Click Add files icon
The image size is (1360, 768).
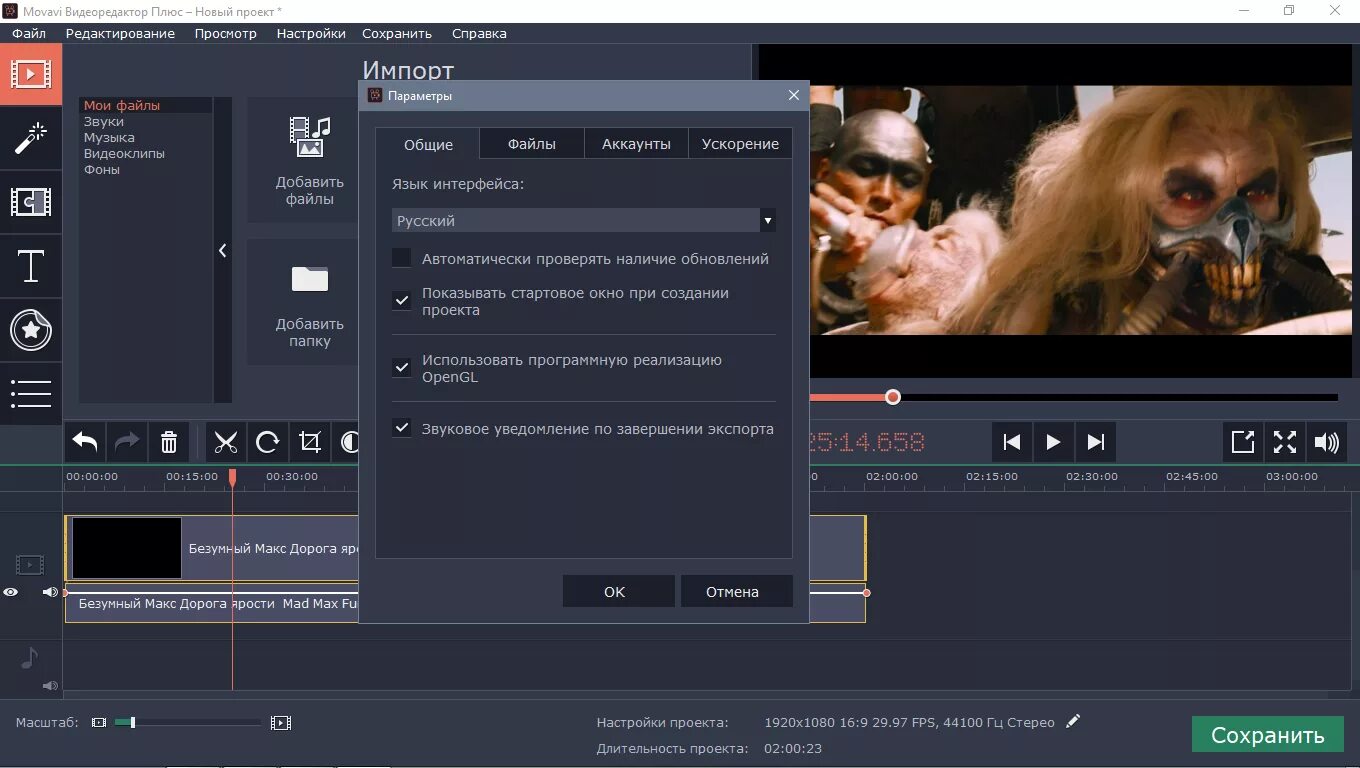coord(310,137)
